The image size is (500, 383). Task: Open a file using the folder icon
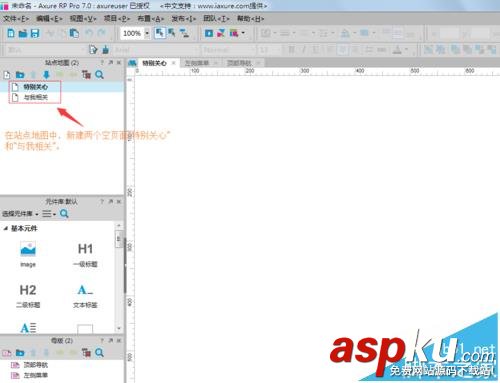pyautogui.click(x=23, y=33)
